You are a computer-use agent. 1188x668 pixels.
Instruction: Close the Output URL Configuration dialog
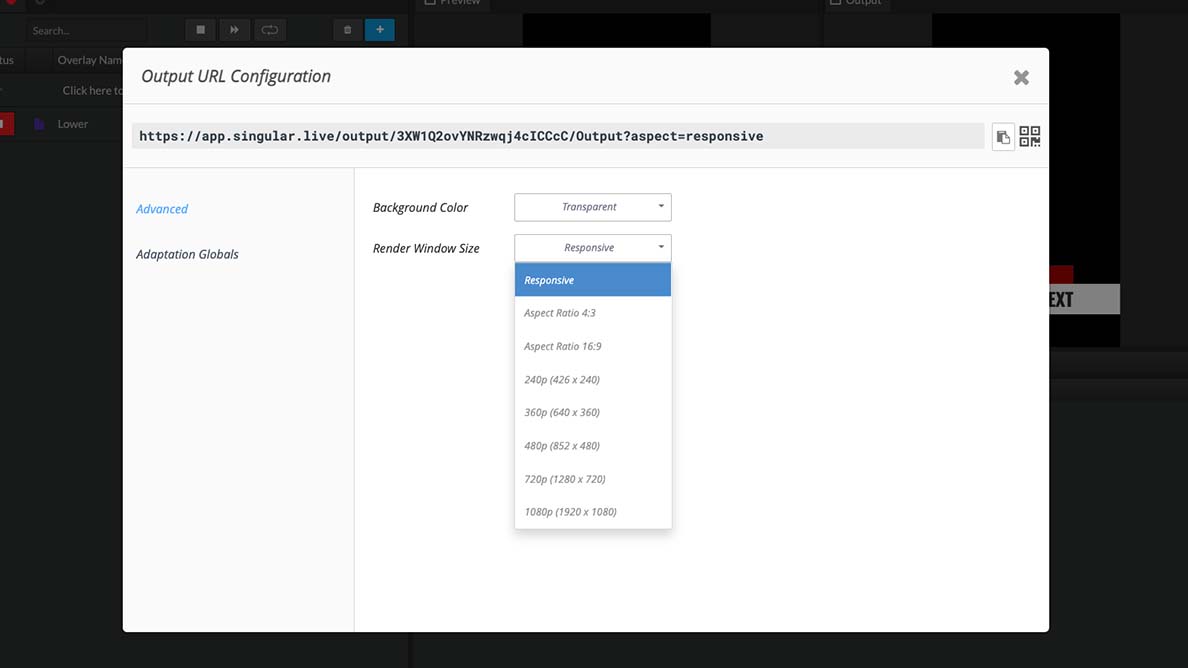(x=1021, y=78)
